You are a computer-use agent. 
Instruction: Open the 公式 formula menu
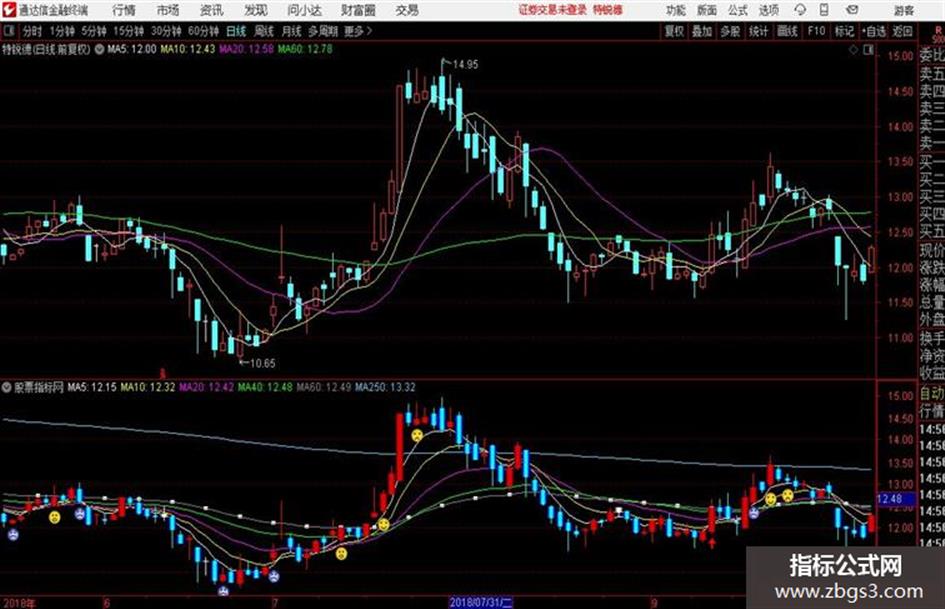tap(738, 10)
